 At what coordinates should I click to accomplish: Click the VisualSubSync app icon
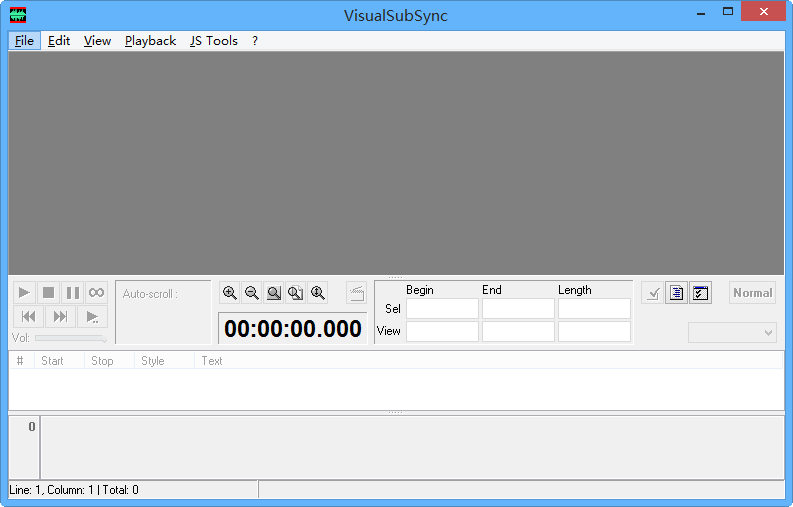click(18, 15)
